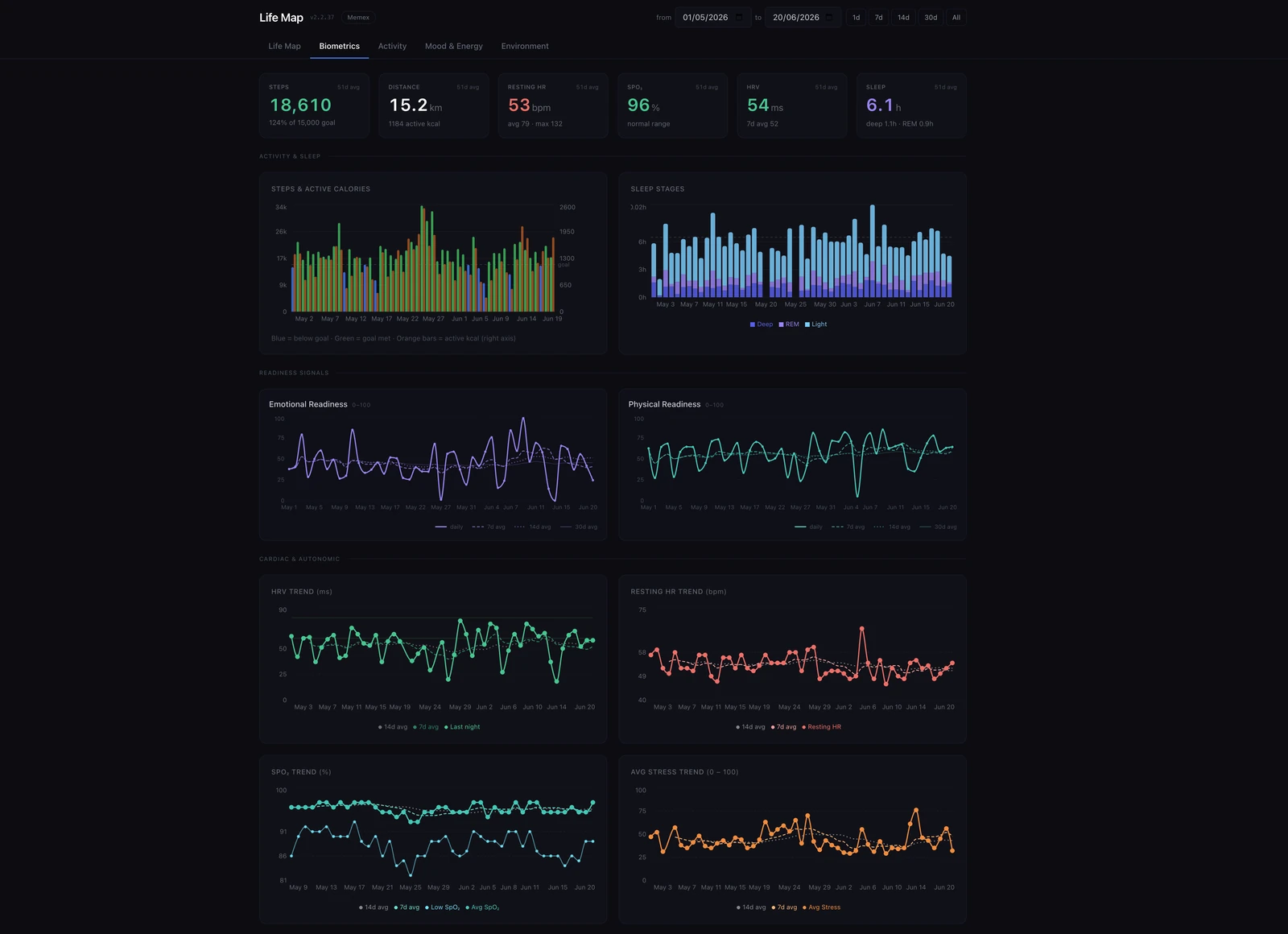
Task: Switch to the Biometrics tab
Action: (x=339, y=46)
